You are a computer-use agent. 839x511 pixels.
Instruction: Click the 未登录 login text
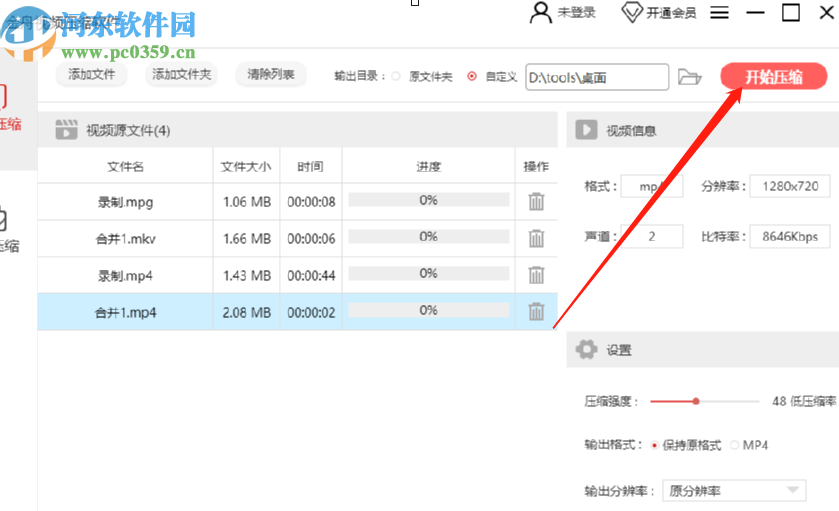click(x=576, y=12)
